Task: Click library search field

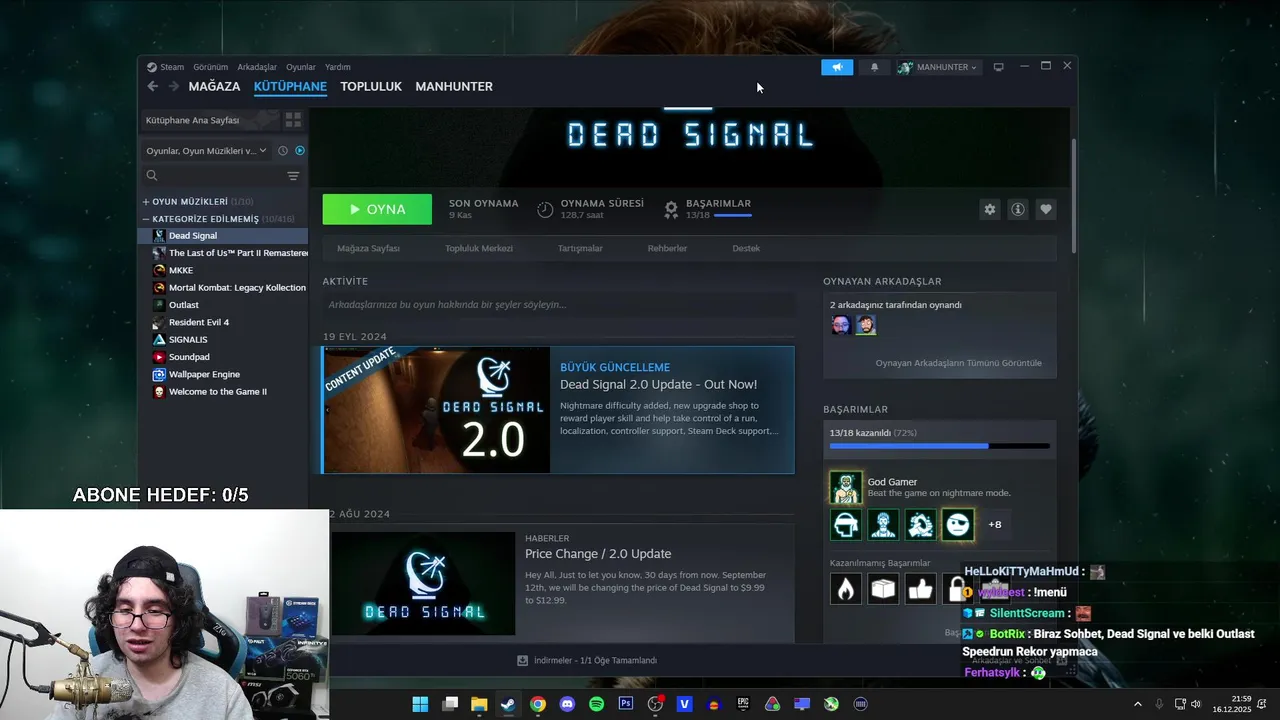Action: coord(215,175)
